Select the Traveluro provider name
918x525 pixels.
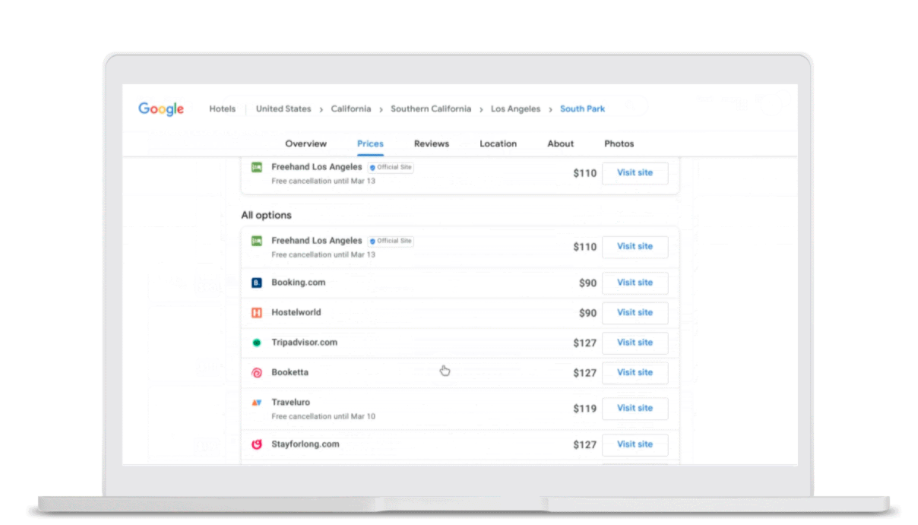(291, 402)
